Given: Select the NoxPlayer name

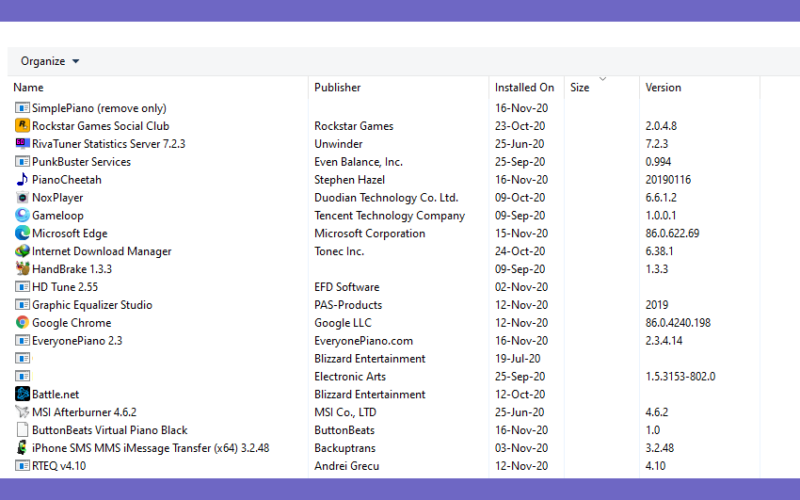Looking at the screenshot, I should (58, 197).
